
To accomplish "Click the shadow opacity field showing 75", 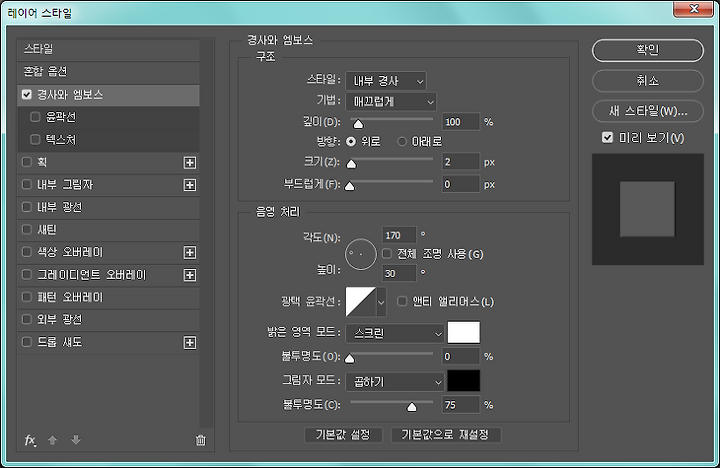I will tap(461, 405).
